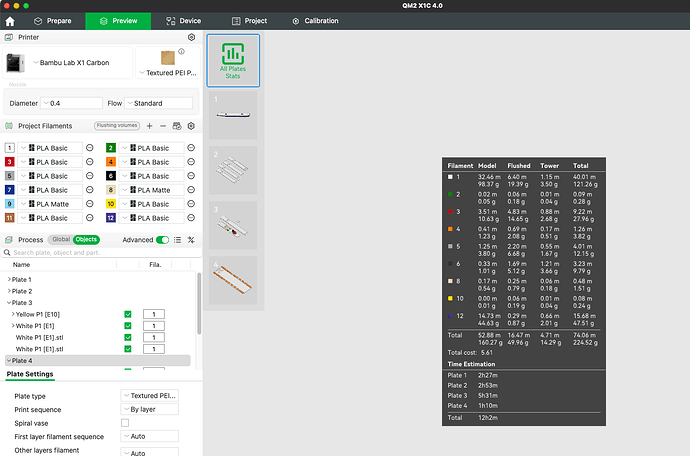Collapse Plate 3 in object tree
This screenshot has width=690, height=456.
pos(9,303)
